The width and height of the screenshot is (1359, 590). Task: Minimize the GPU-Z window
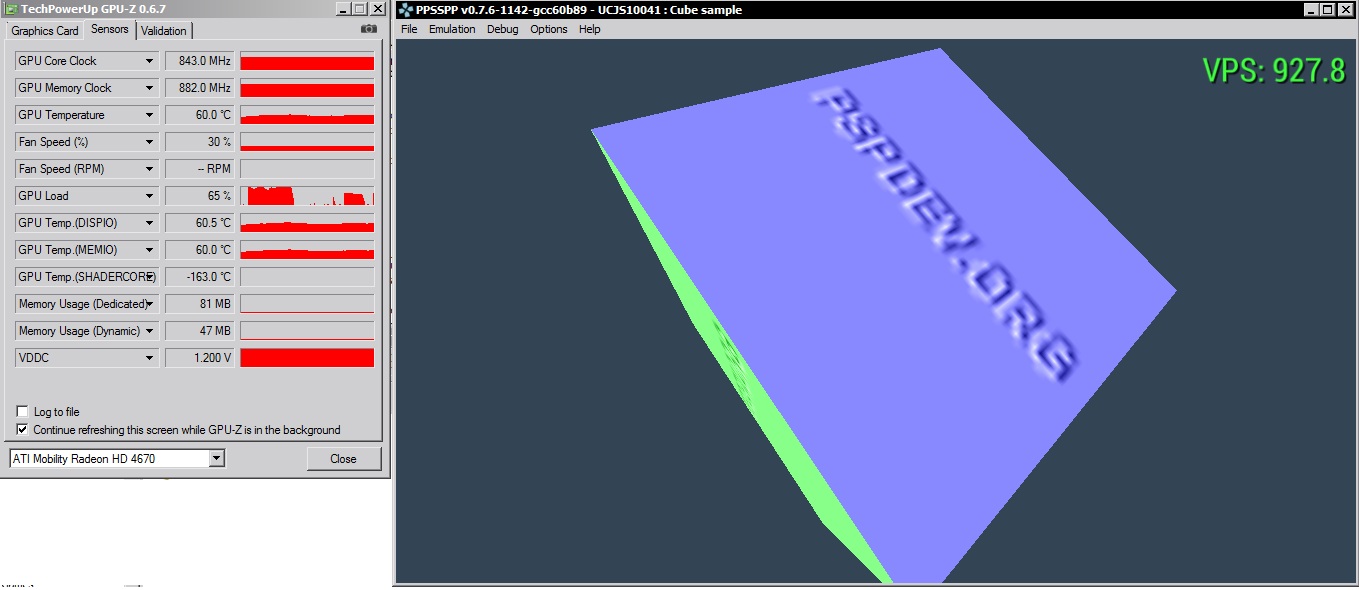pos(342,9)
